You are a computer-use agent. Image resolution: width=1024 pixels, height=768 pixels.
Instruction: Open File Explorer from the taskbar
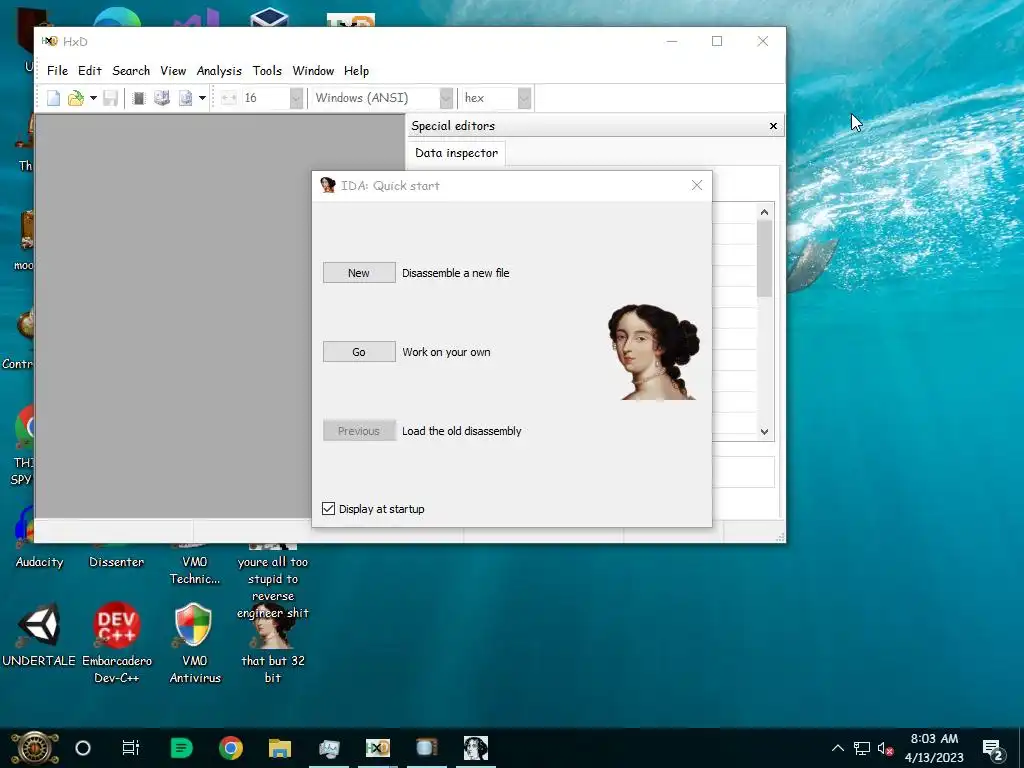280,748
